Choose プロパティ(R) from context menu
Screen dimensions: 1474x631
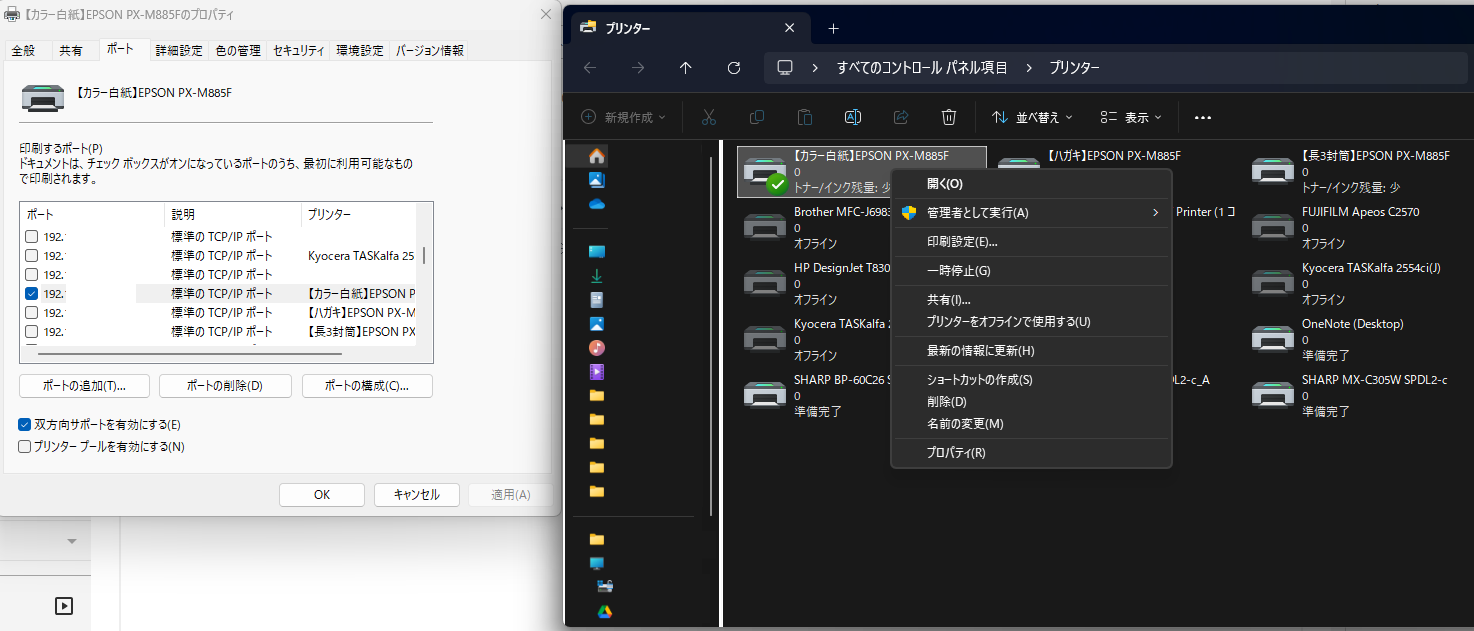pyautogui.click(x=1031, y=453)
